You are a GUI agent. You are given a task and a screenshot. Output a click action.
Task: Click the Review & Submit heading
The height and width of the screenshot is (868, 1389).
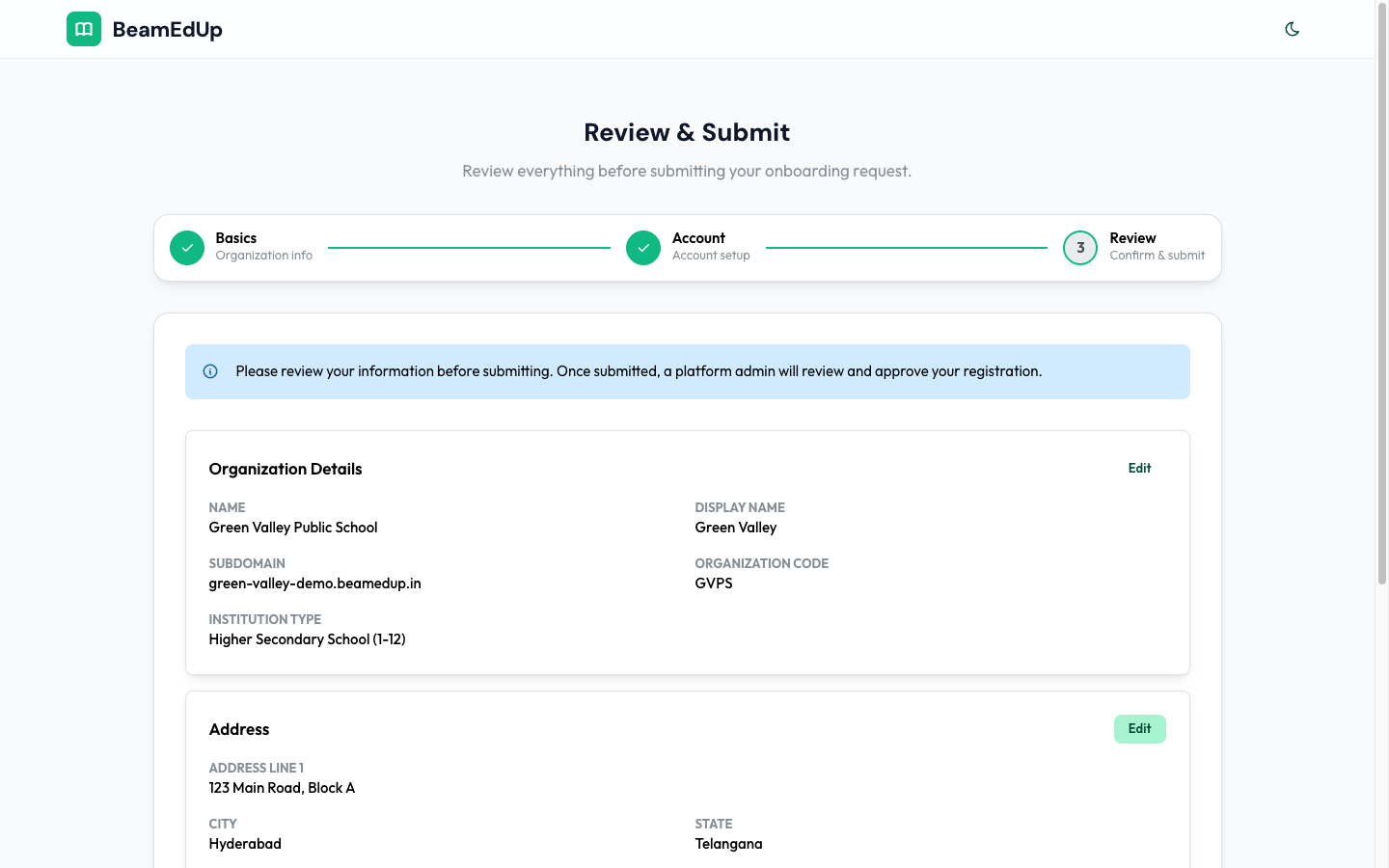tap(687, 132)
